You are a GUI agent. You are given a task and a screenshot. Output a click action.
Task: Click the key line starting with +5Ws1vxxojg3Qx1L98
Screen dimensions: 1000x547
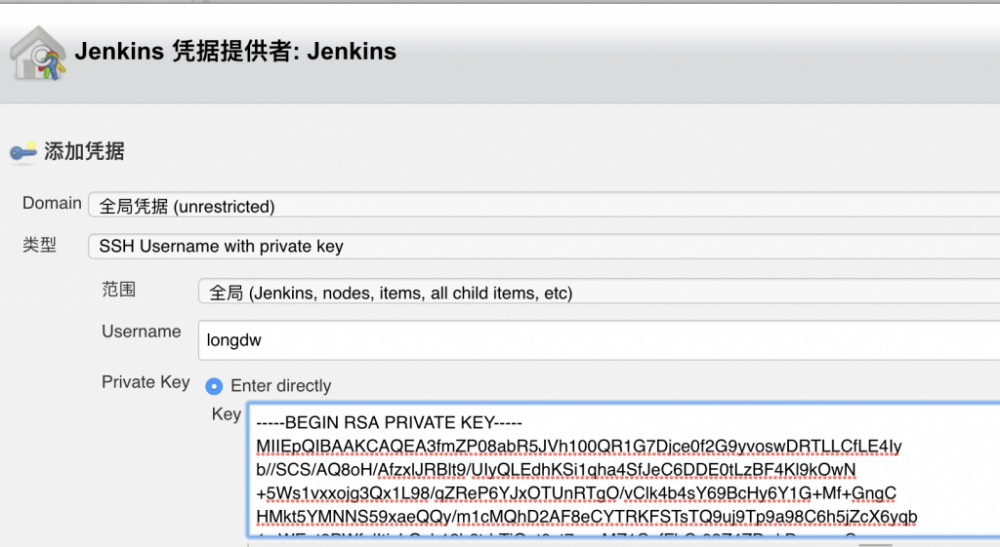[x=577, y=493]
